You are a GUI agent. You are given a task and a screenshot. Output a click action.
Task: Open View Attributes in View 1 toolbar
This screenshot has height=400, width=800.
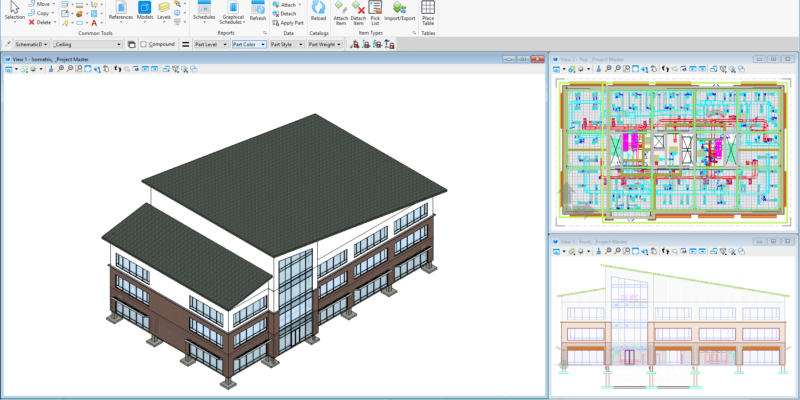(9, 69)
